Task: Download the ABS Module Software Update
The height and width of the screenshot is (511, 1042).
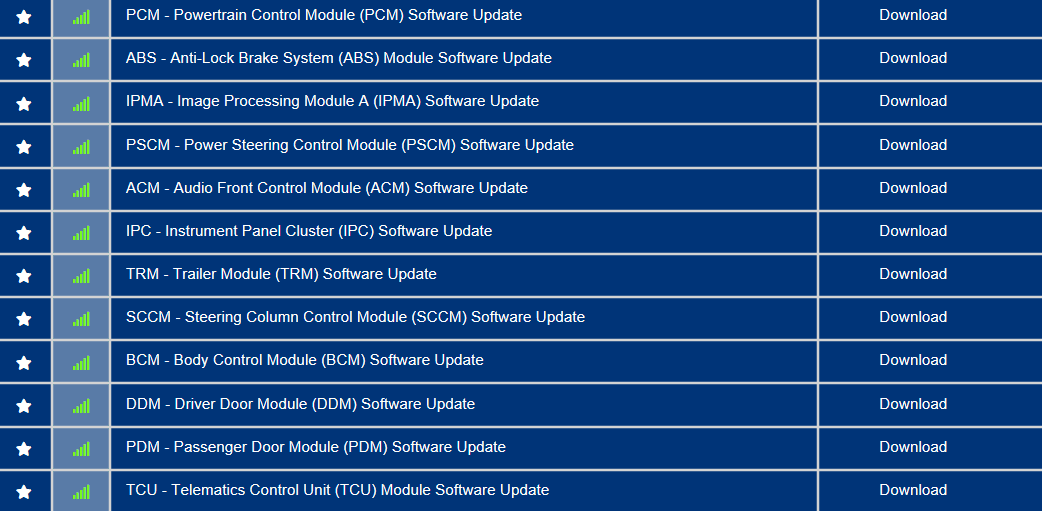Action: 913,58
